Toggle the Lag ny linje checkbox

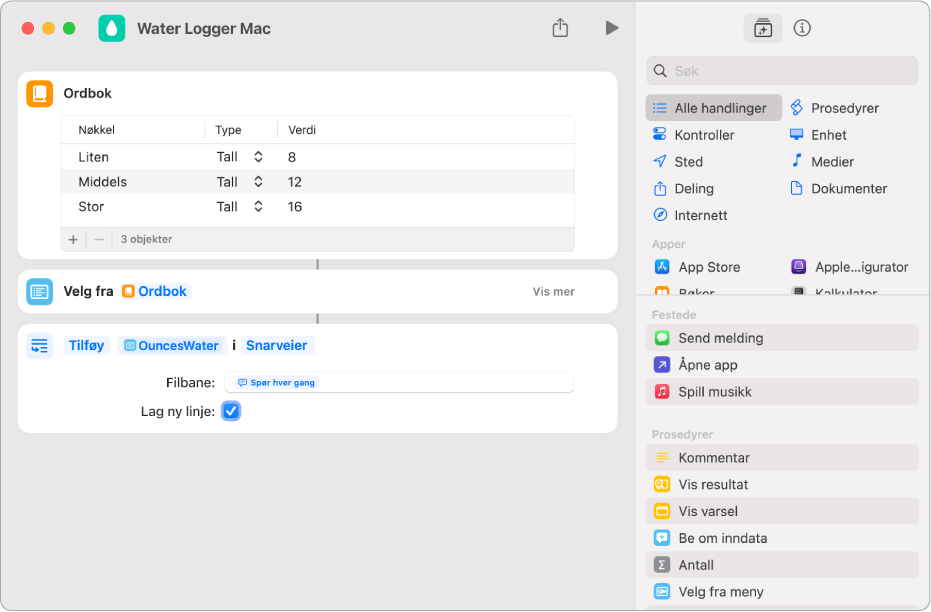[231, 411]
